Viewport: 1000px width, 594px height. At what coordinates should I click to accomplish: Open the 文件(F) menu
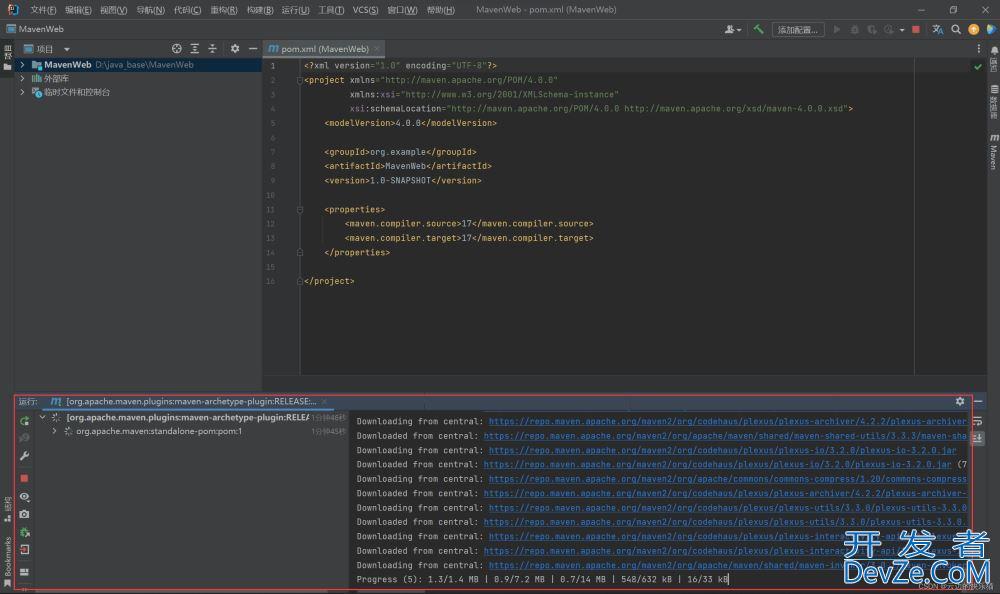click(43, 10)
